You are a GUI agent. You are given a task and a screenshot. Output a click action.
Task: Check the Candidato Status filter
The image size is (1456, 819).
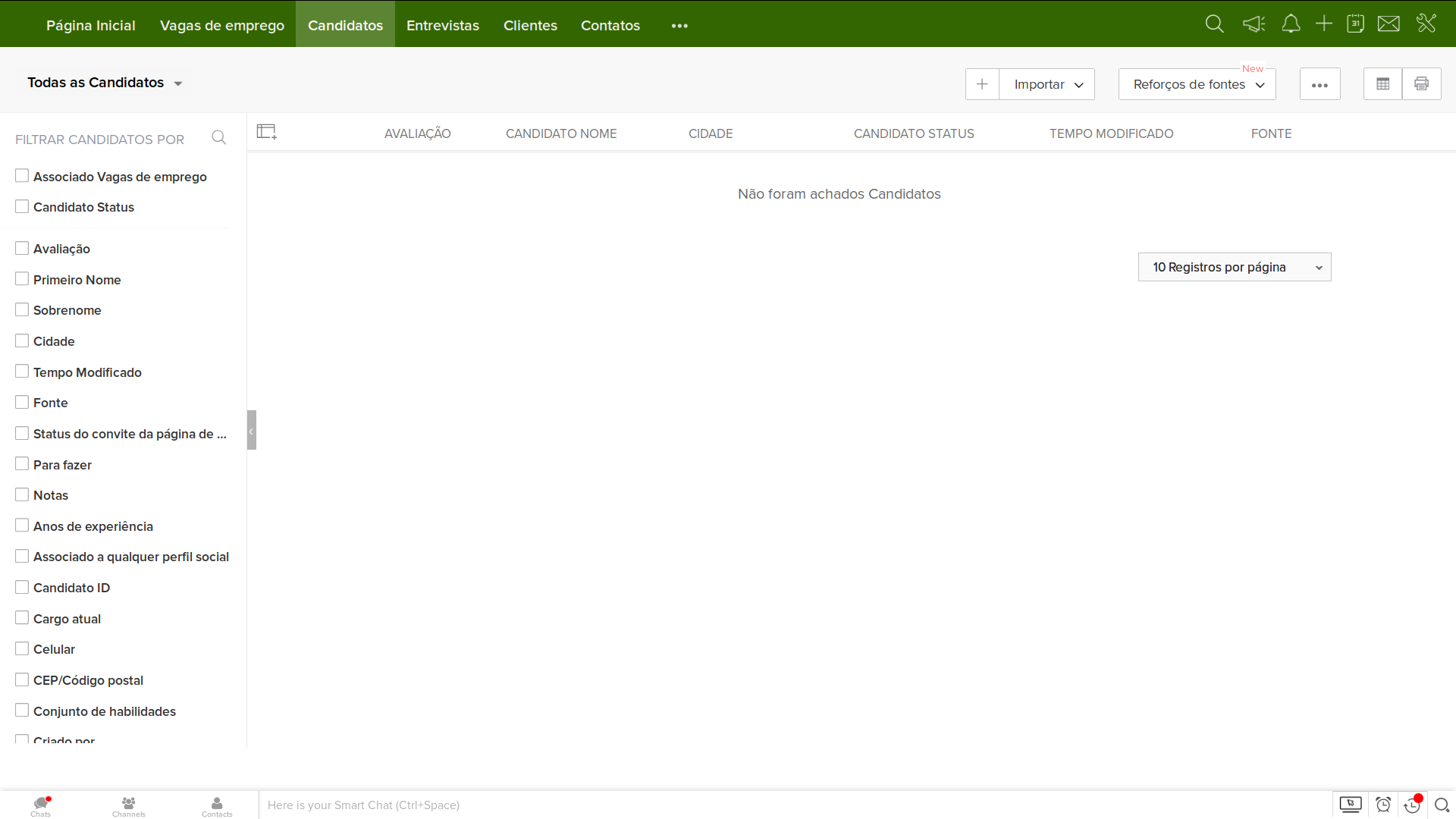point(22,207)
